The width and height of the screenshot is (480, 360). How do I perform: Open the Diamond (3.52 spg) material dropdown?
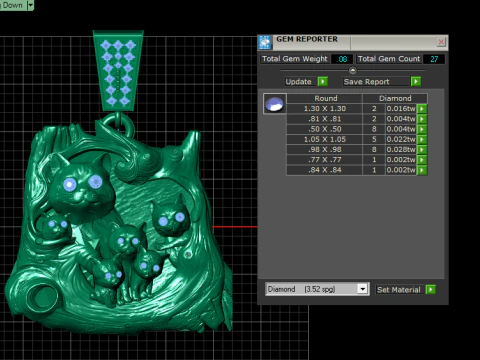[362, 289]
